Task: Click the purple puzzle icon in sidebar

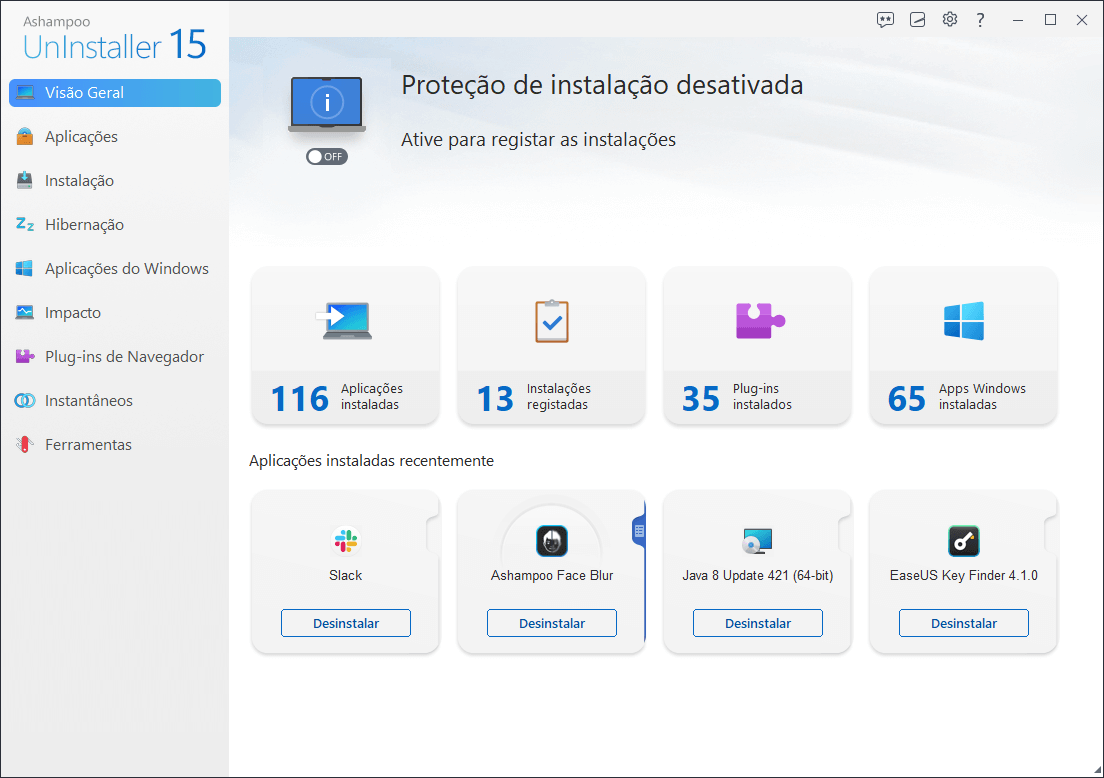Action: [25, 356]
